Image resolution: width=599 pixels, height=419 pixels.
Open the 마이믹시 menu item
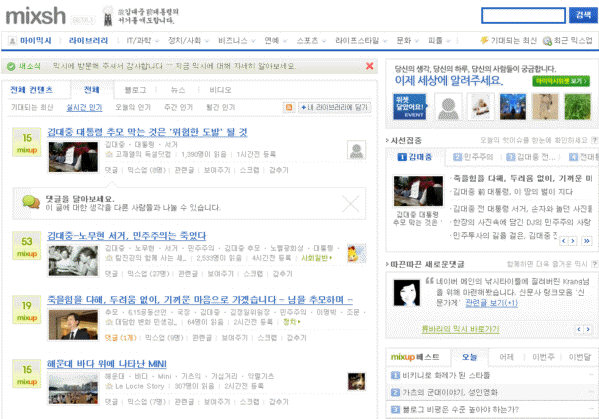(x=35, y=40)
